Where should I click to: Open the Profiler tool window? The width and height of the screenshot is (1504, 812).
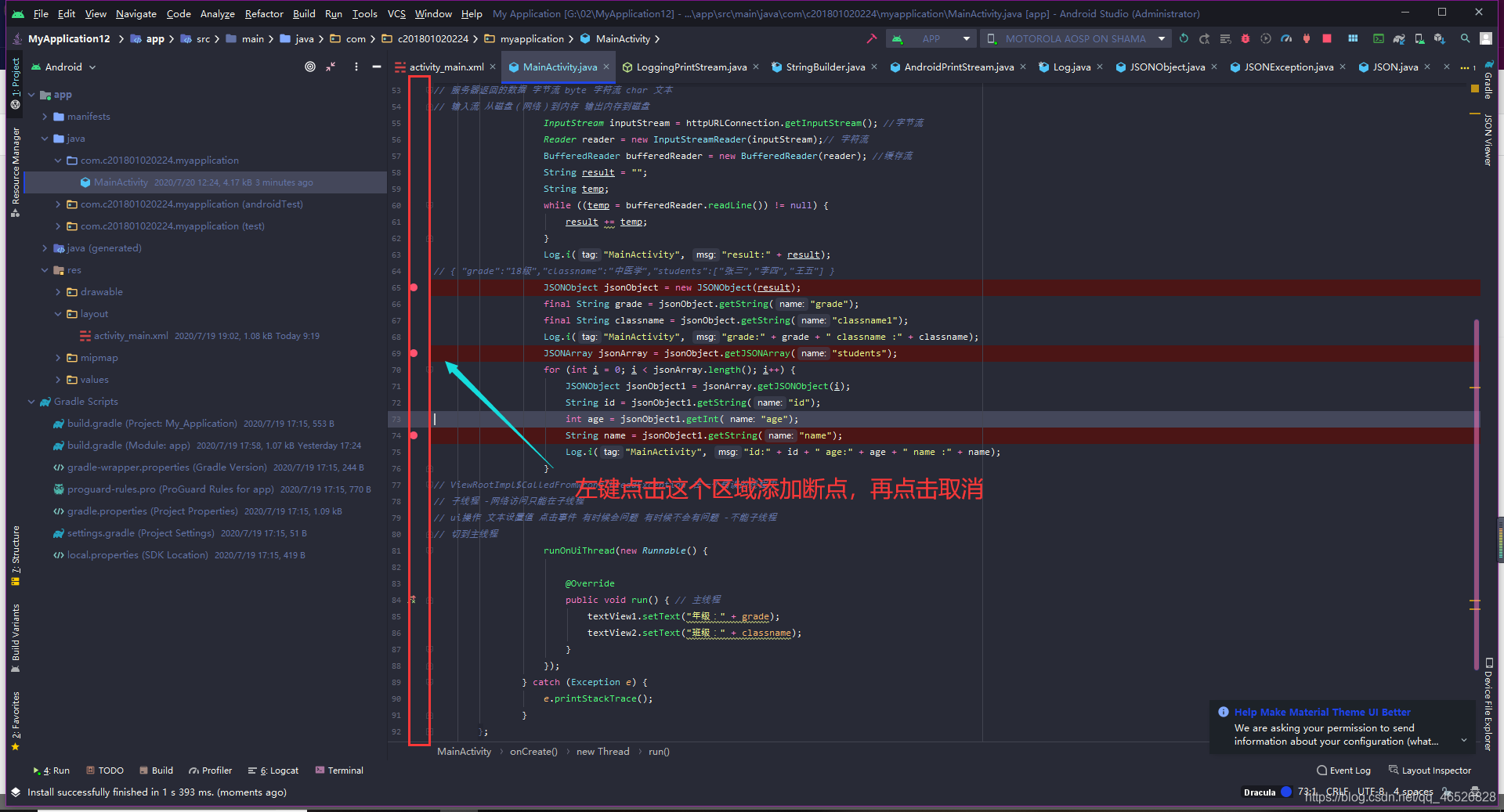(211, 770)
